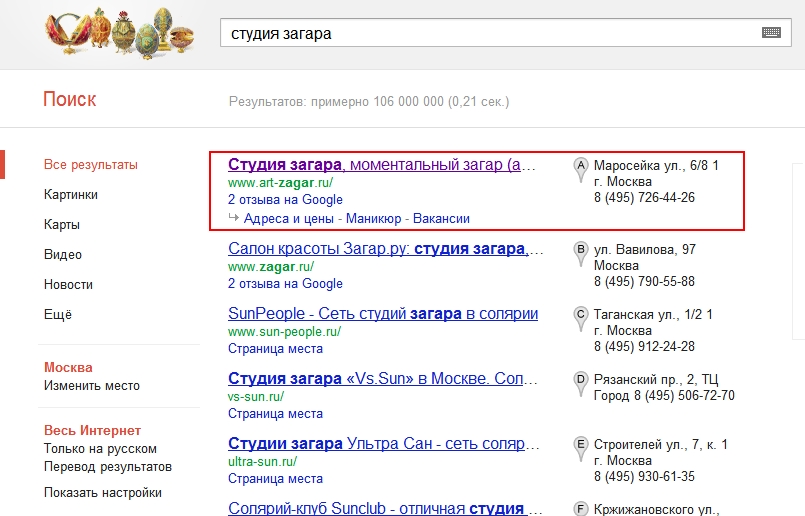
Task: Click the address 'ул. Вавилова, 97'
Action: tap(645, 250)
